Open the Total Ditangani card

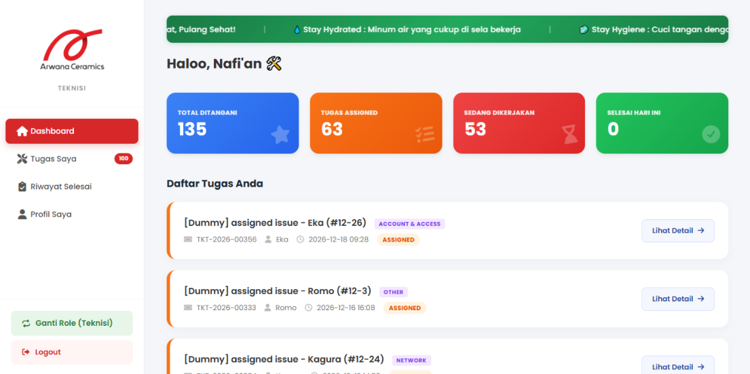[232, 123]
